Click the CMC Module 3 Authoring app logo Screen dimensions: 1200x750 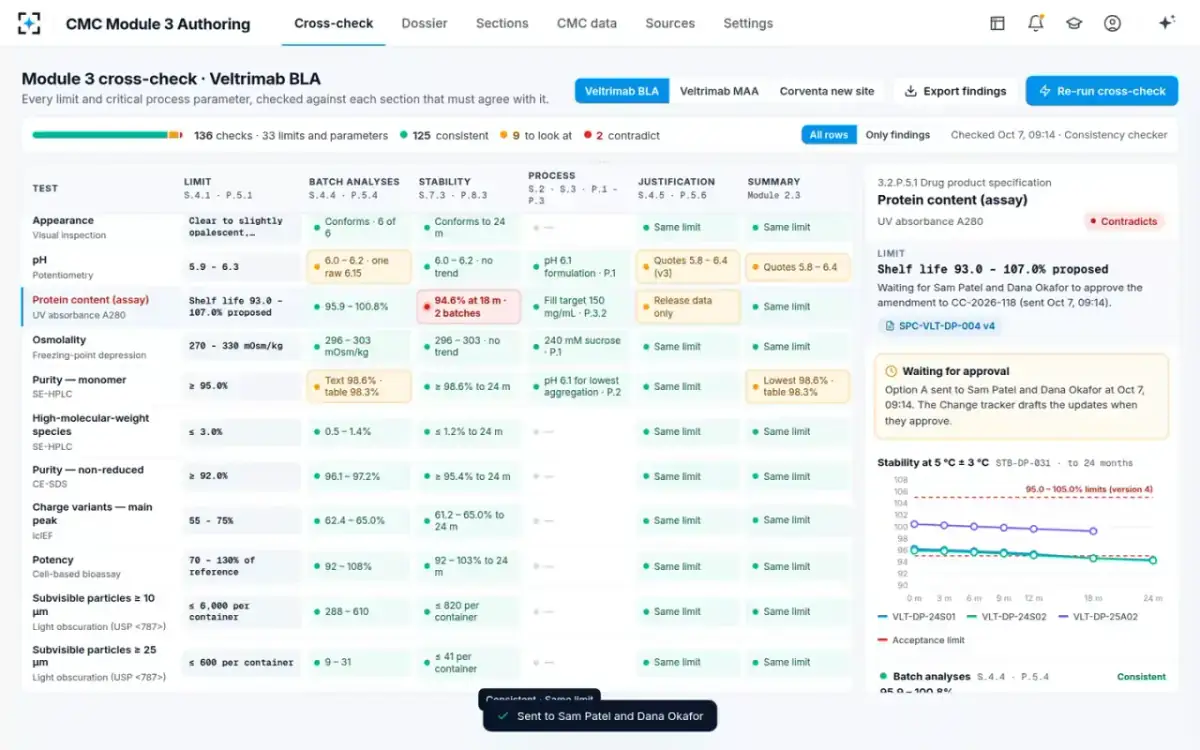[30, 23]
